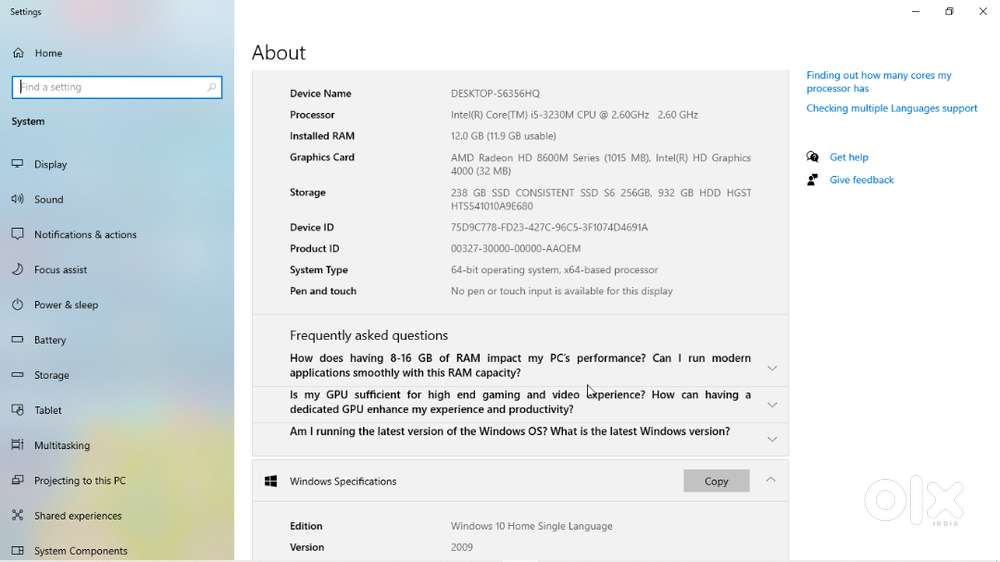This screenshot has width=1000, height=562.
Task: Click the Battery icon
Action: pos(18,339)
